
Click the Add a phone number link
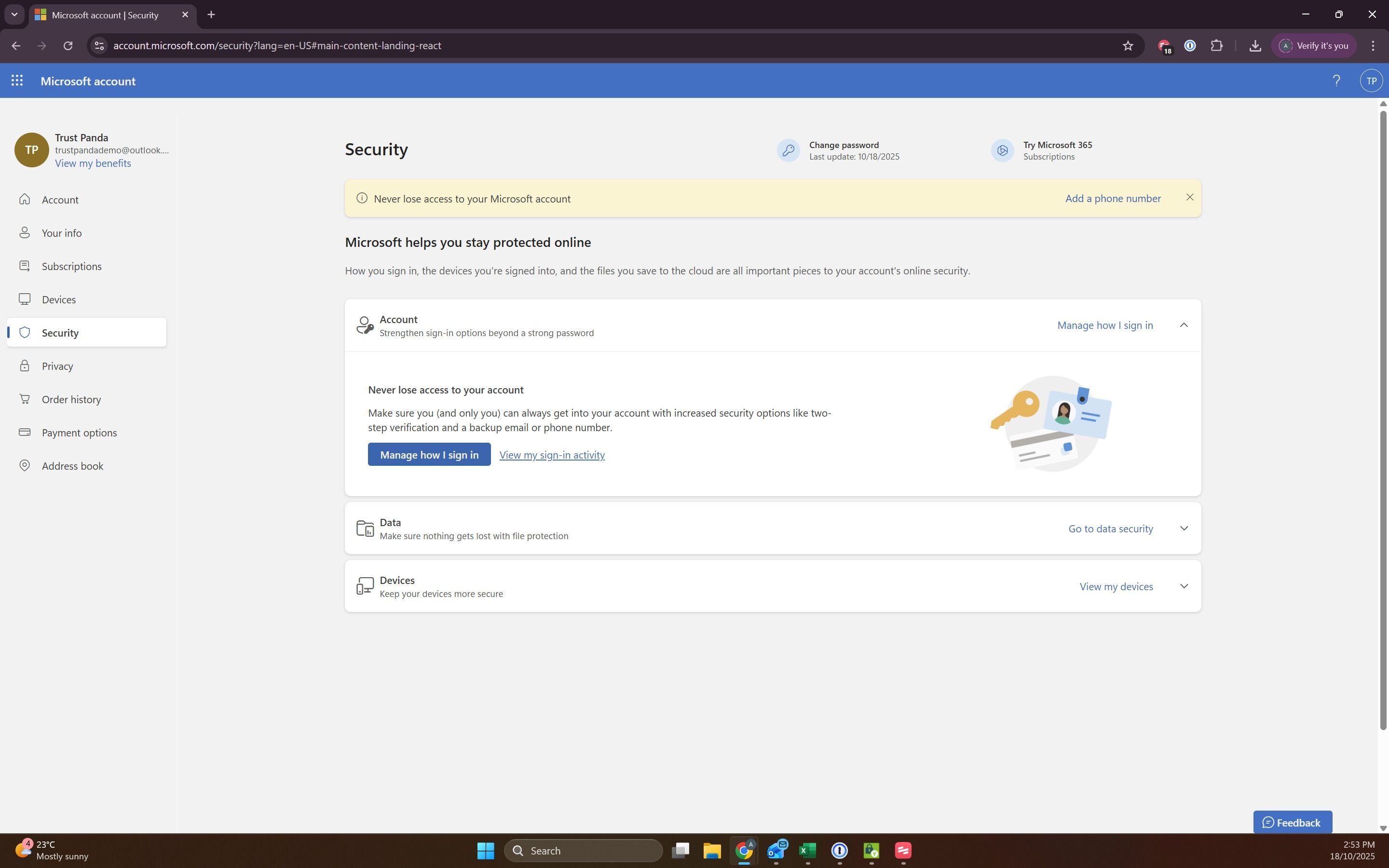[x=1112, y=198]
